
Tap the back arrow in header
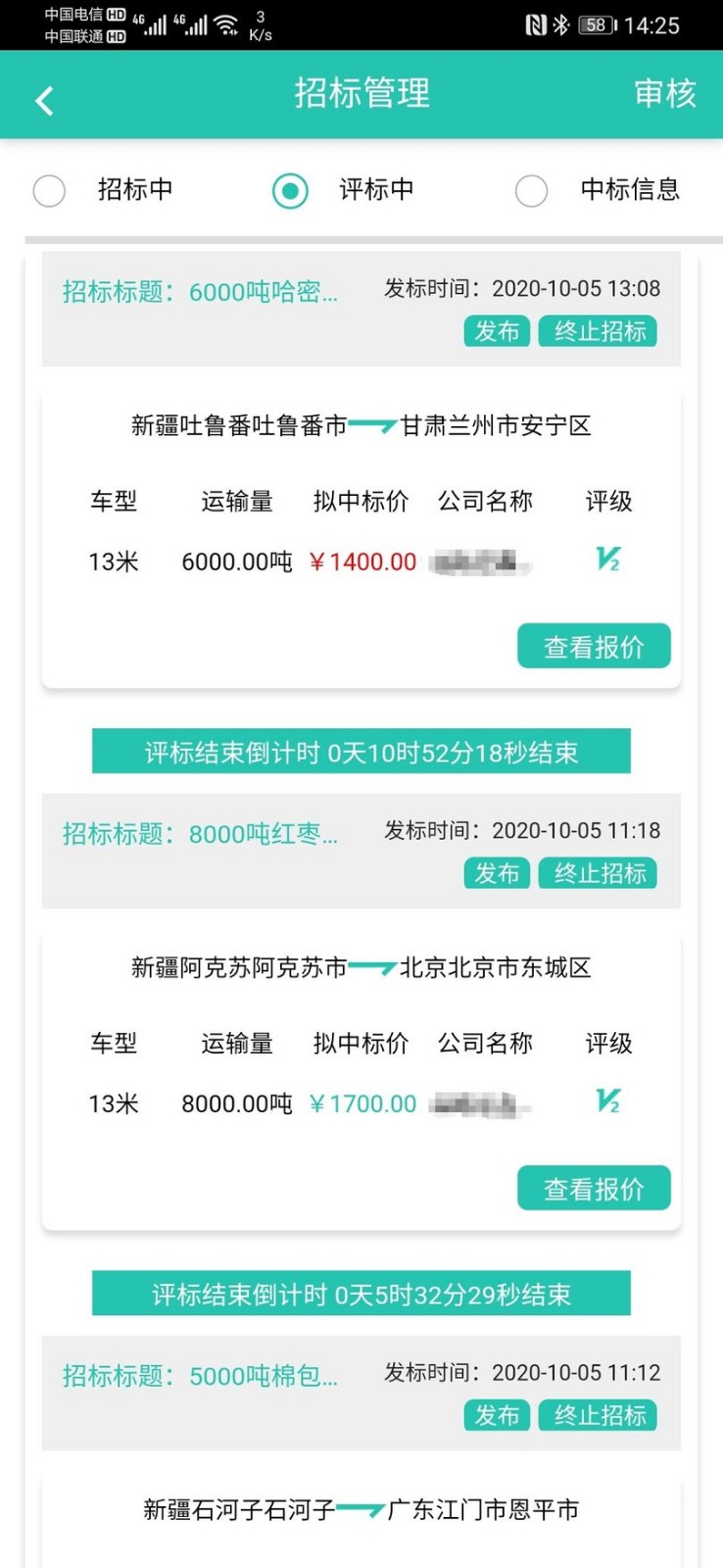coord(44,100)
